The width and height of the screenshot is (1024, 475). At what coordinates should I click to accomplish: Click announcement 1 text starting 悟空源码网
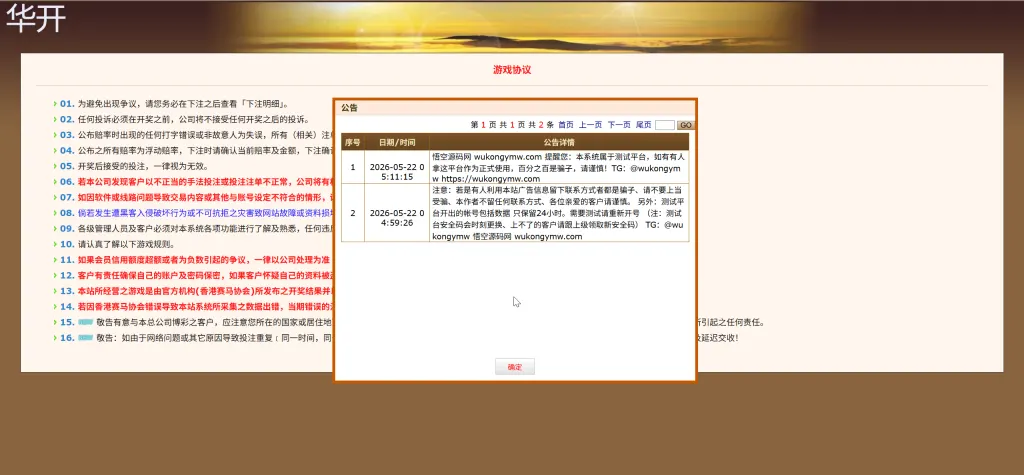(x=559, y=167)
